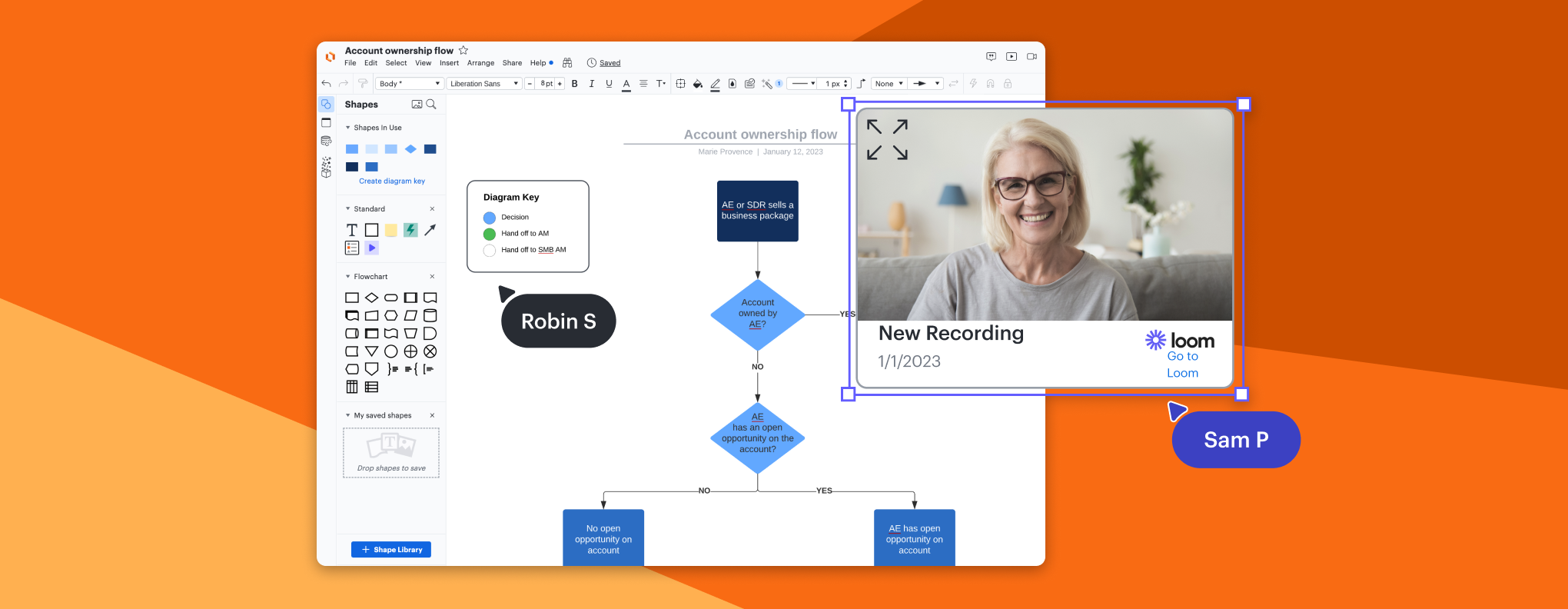Click the 'AE or SDR sells' flowchart box
The height and width of the screenshot is (609, 1568).
(x=757, y=211)
